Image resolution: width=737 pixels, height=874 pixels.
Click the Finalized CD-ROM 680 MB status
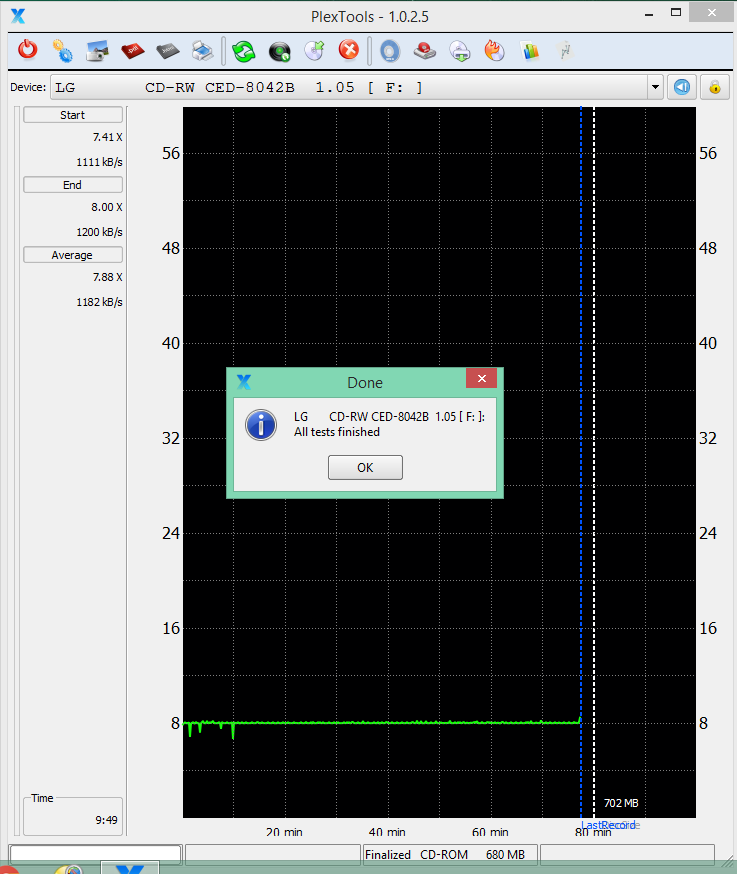tap(450, 854)
